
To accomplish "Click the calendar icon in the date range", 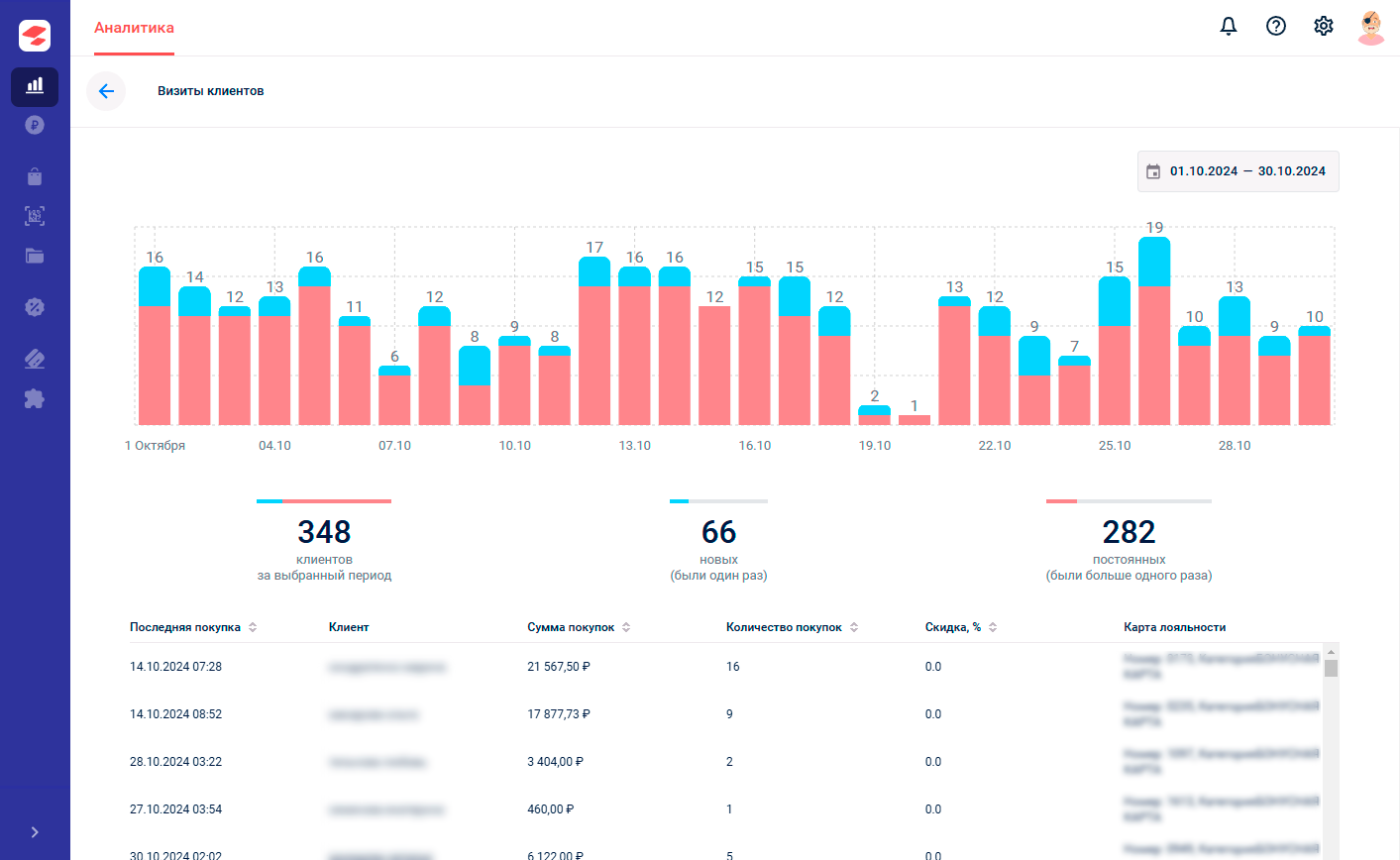I will click(1153, 171).
